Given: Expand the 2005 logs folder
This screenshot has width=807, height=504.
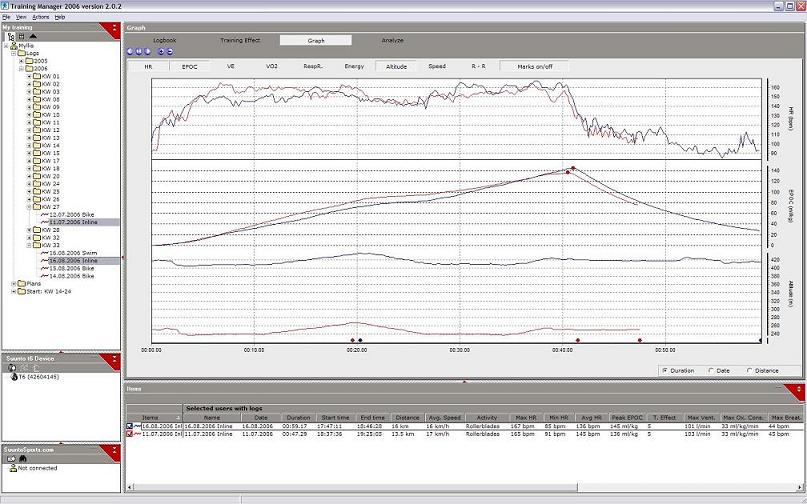Looking at the screenshot, I should (x=22, y=61).
